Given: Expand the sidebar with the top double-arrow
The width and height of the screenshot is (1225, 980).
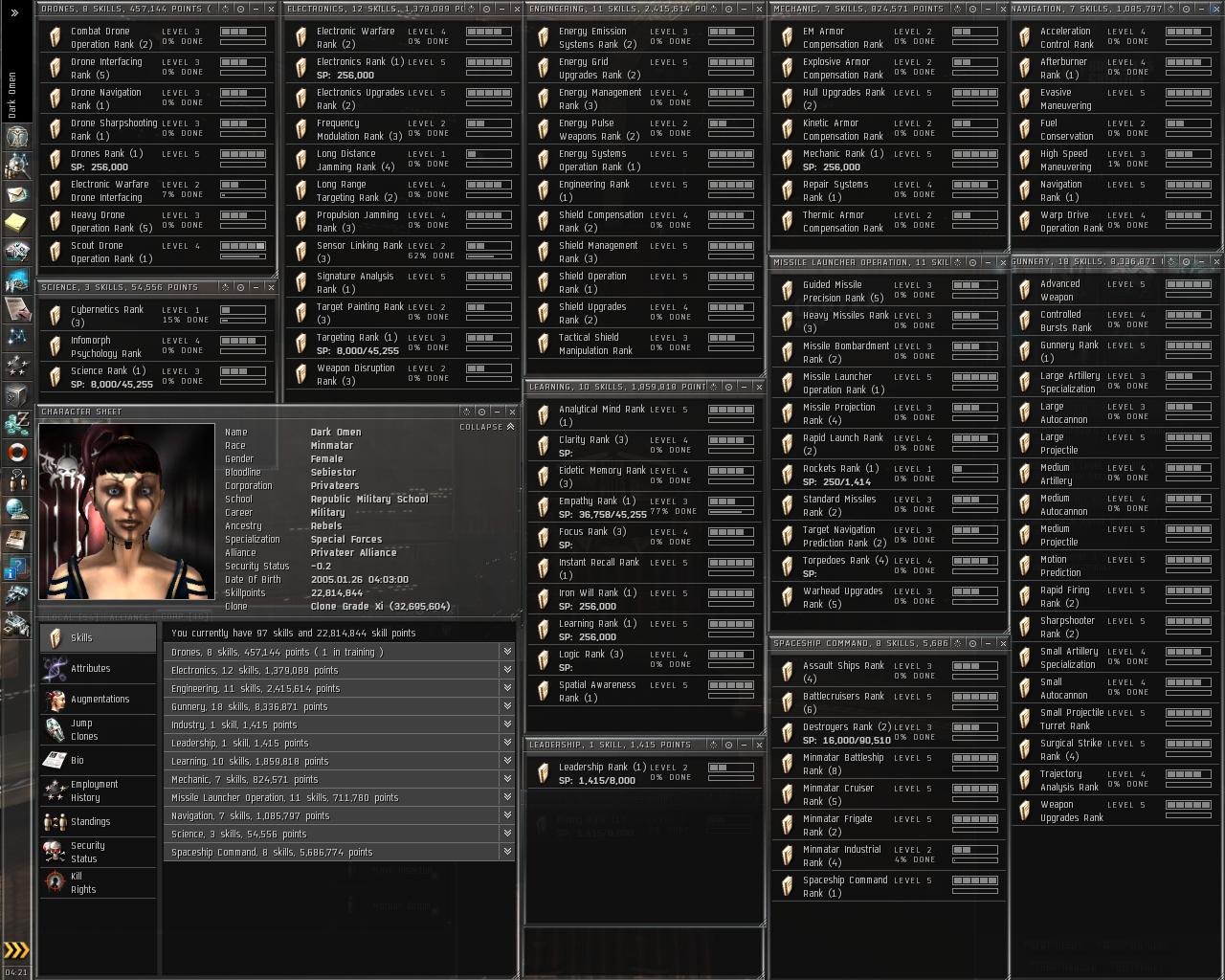Looking at the screenshot, I should pos(14,12).
